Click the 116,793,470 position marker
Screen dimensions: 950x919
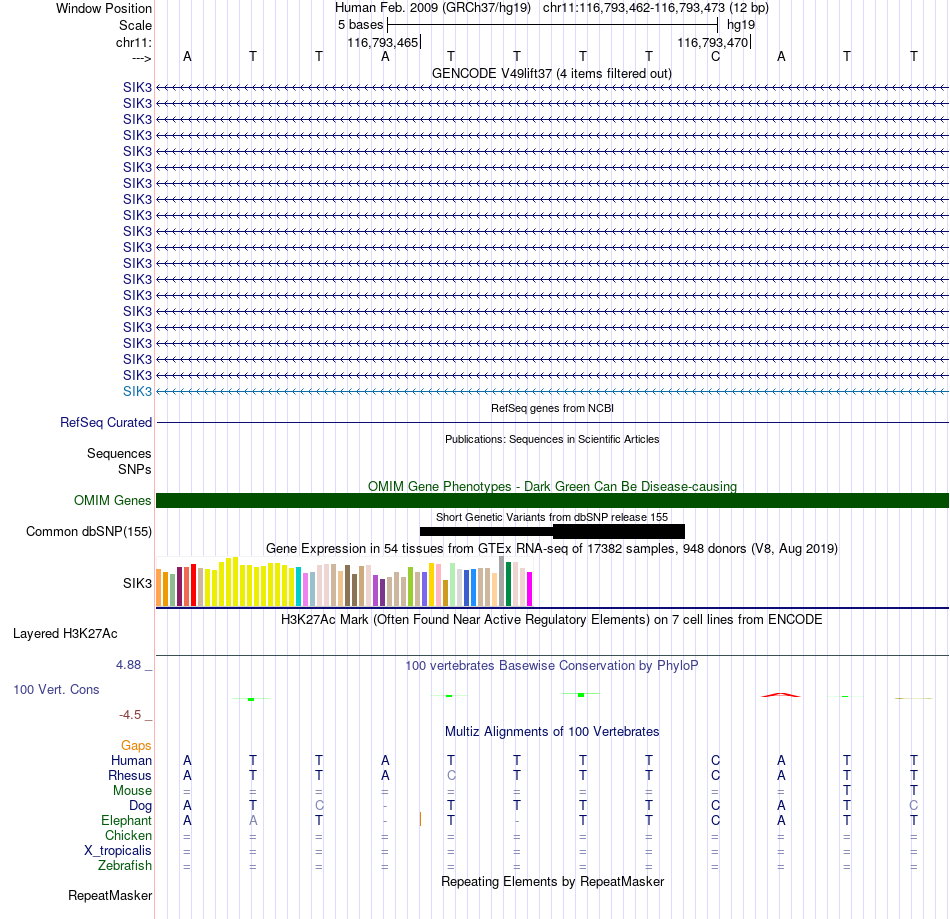click(712, 42)
